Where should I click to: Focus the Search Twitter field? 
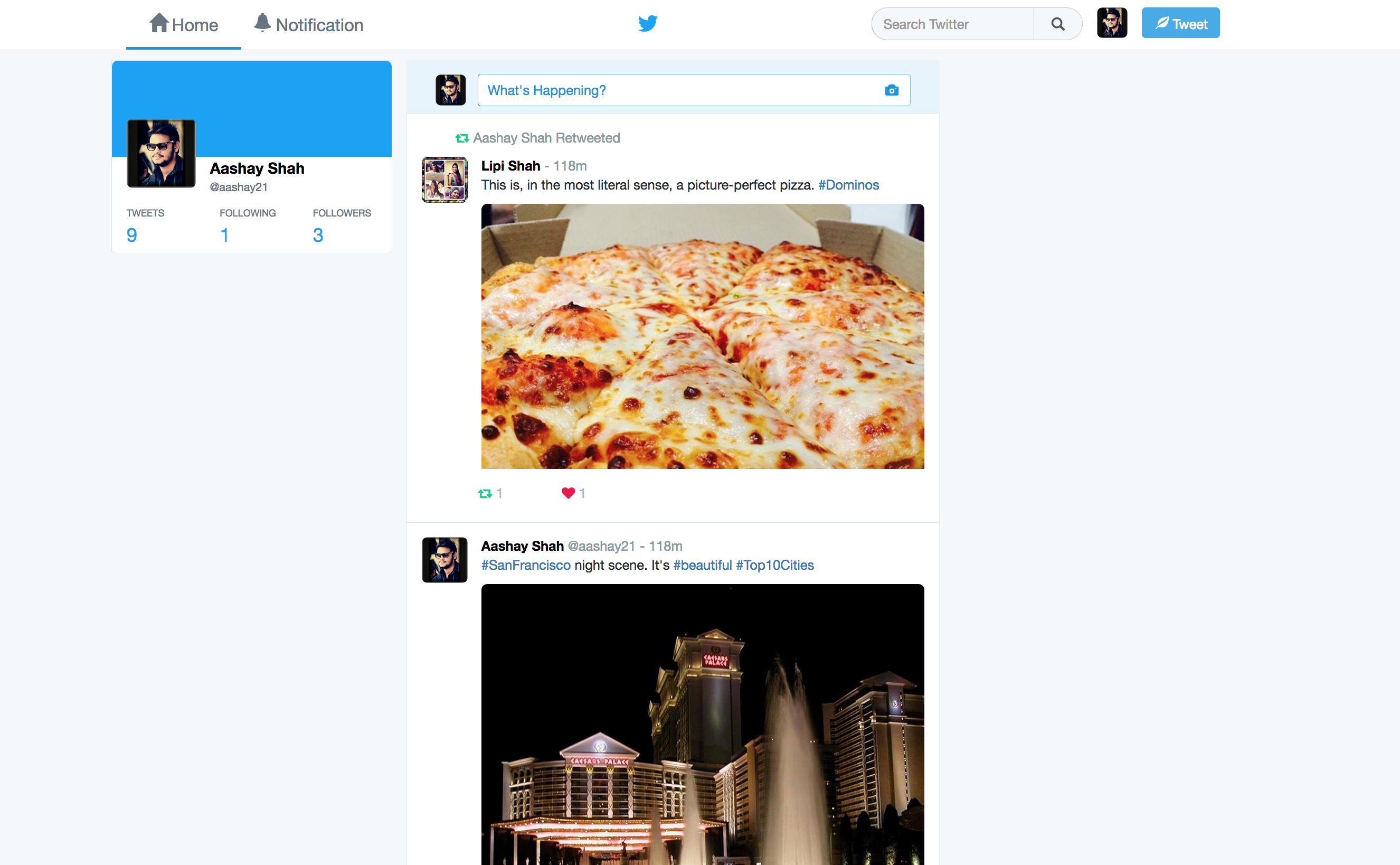[x=953, y=24]
